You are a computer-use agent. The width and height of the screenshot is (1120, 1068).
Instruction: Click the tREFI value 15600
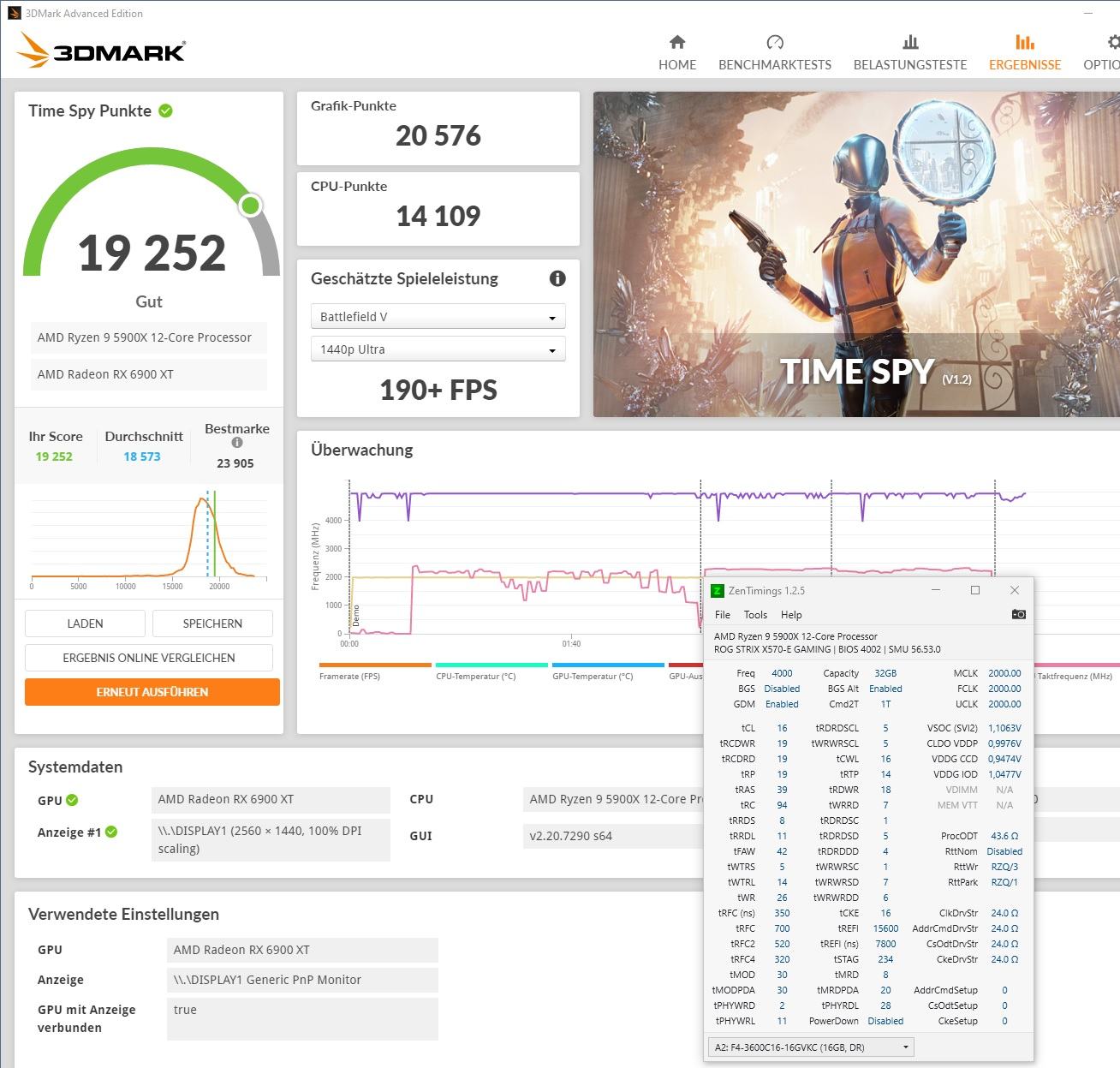pyautogui.click(x=885, y=928)
